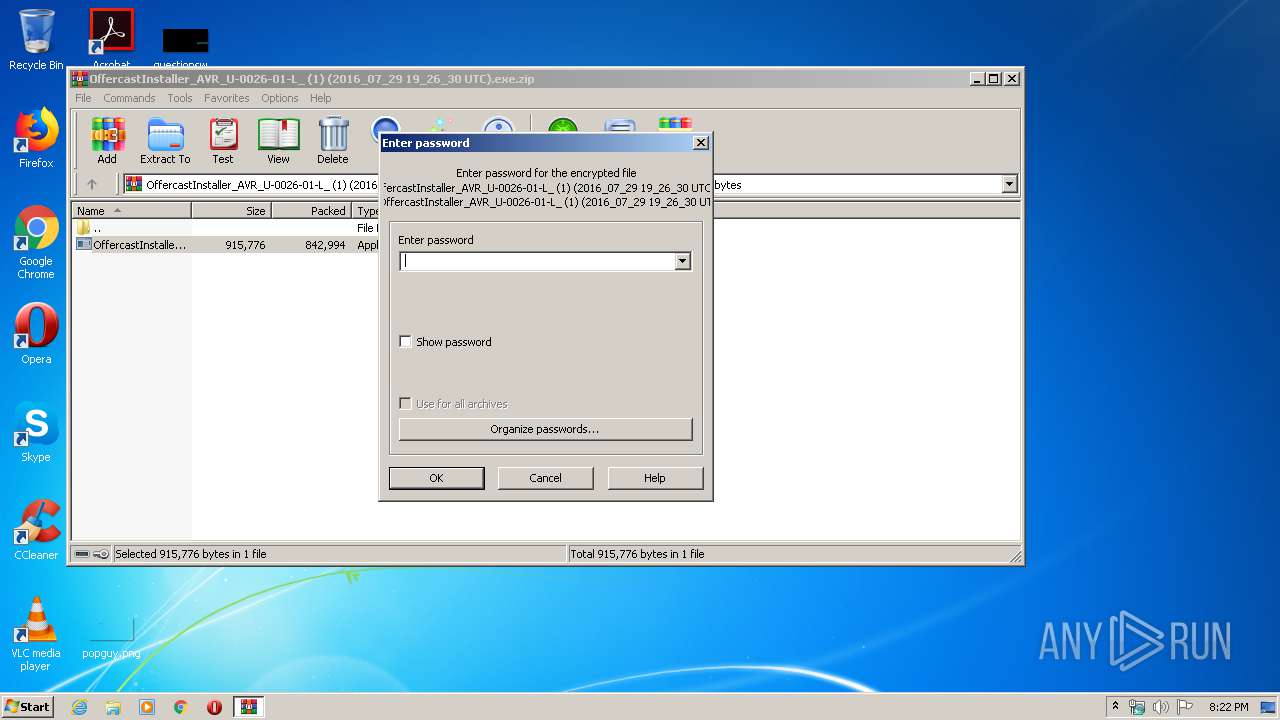This screenshot has width=1280, height=720.
Task: Open the File menu
Action: tap(83, 98)
